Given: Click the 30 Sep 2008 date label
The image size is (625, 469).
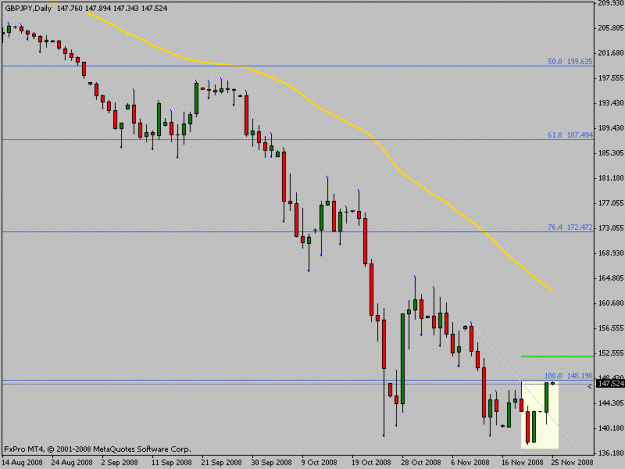Looking at the screenshot, I should tap(271, 462).
